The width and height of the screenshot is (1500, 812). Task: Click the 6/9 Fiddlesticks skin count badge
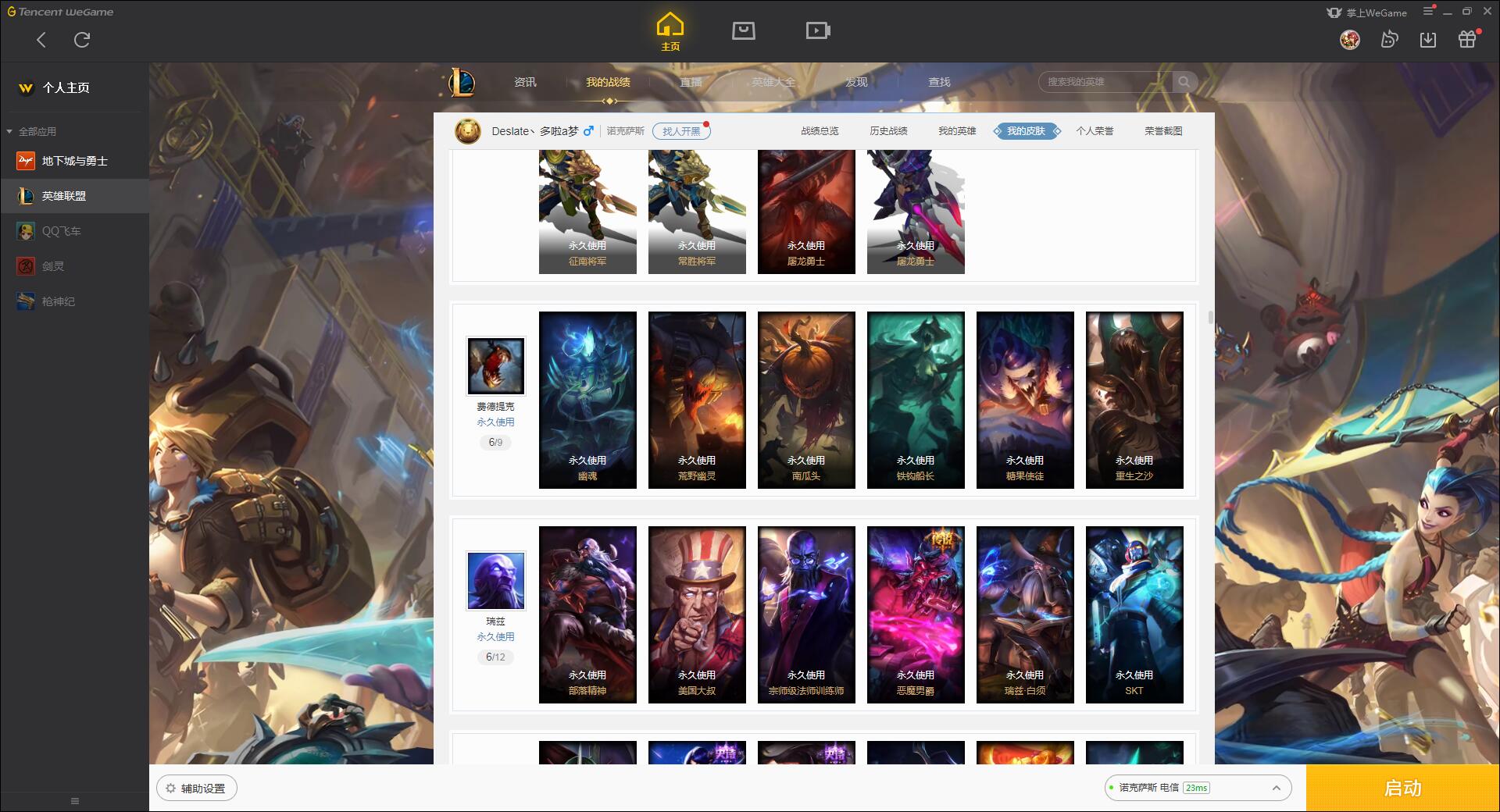tap(495, 442)
